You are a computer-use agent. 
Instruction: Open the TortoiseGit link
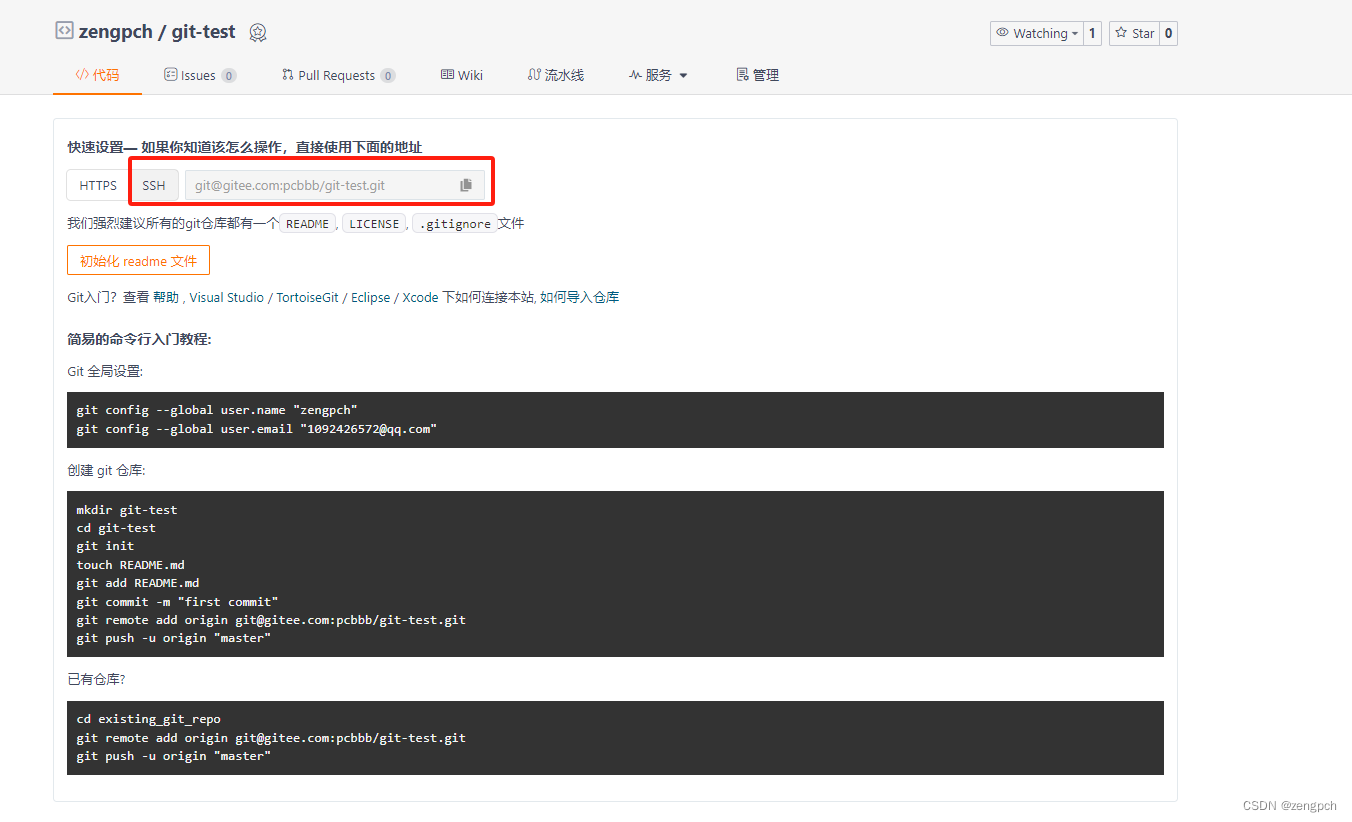click(x=309, y=297)
